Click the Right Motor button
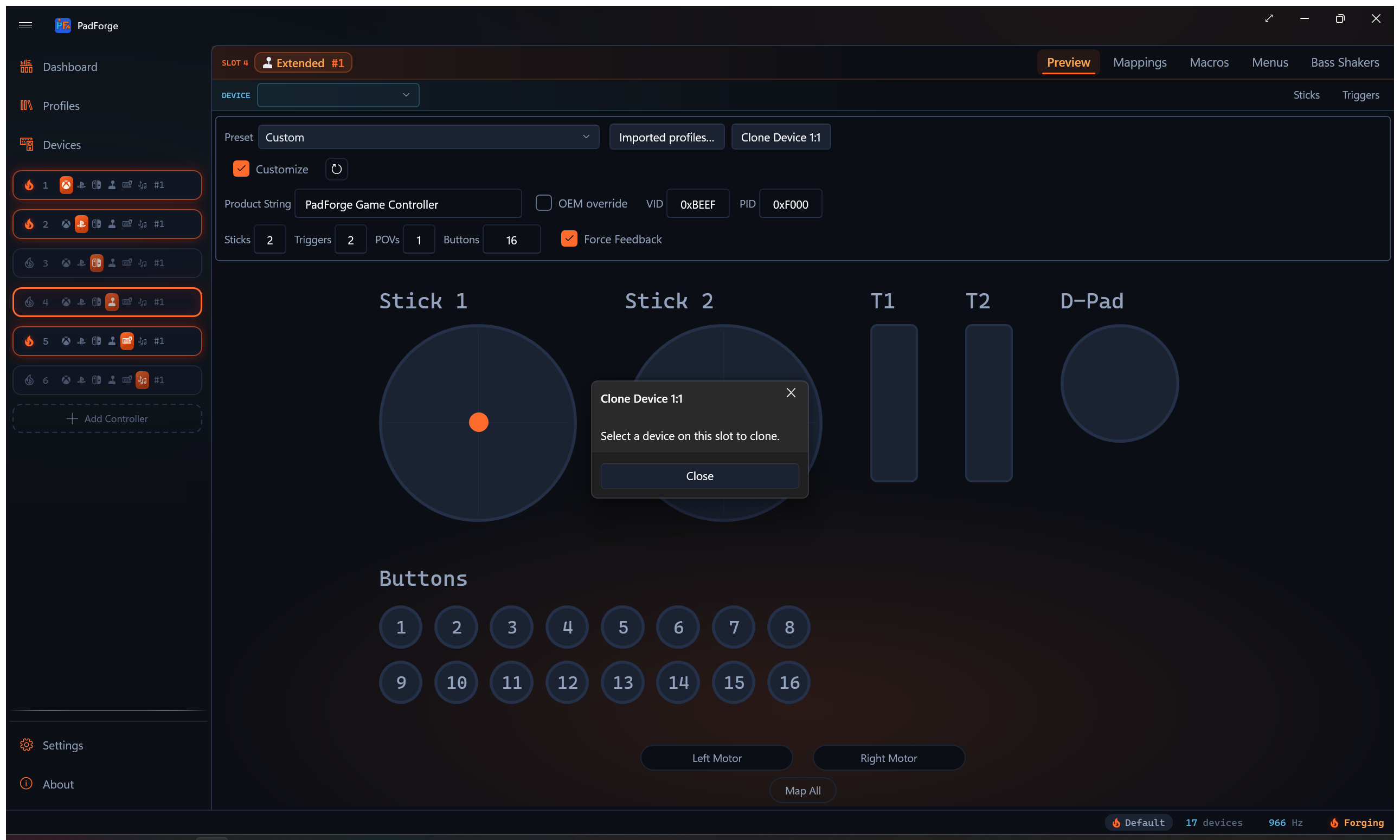Screen dimensions: 1400x840 [x=889, y=758]
